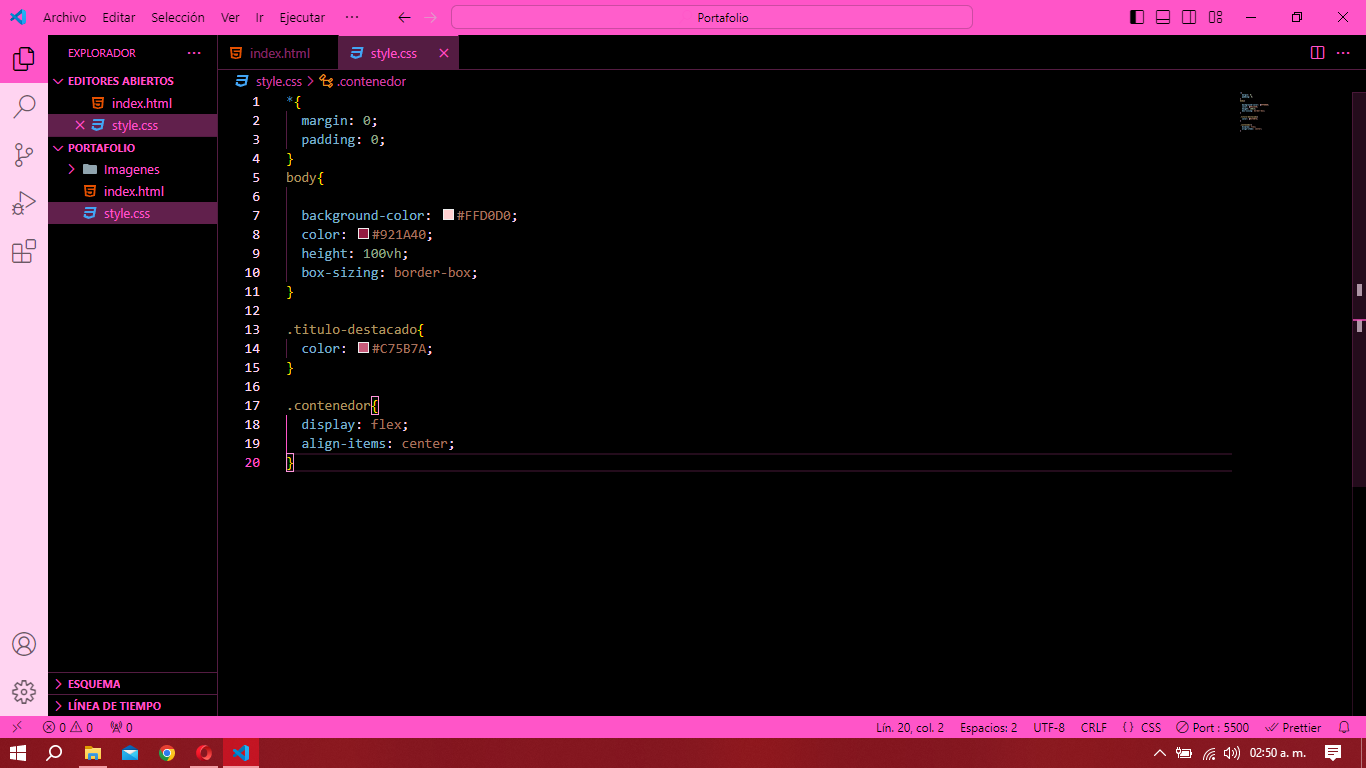Change indentation Espacios: 2
1366x768 pixels.
pyautogui.click(x=988, y=727)
